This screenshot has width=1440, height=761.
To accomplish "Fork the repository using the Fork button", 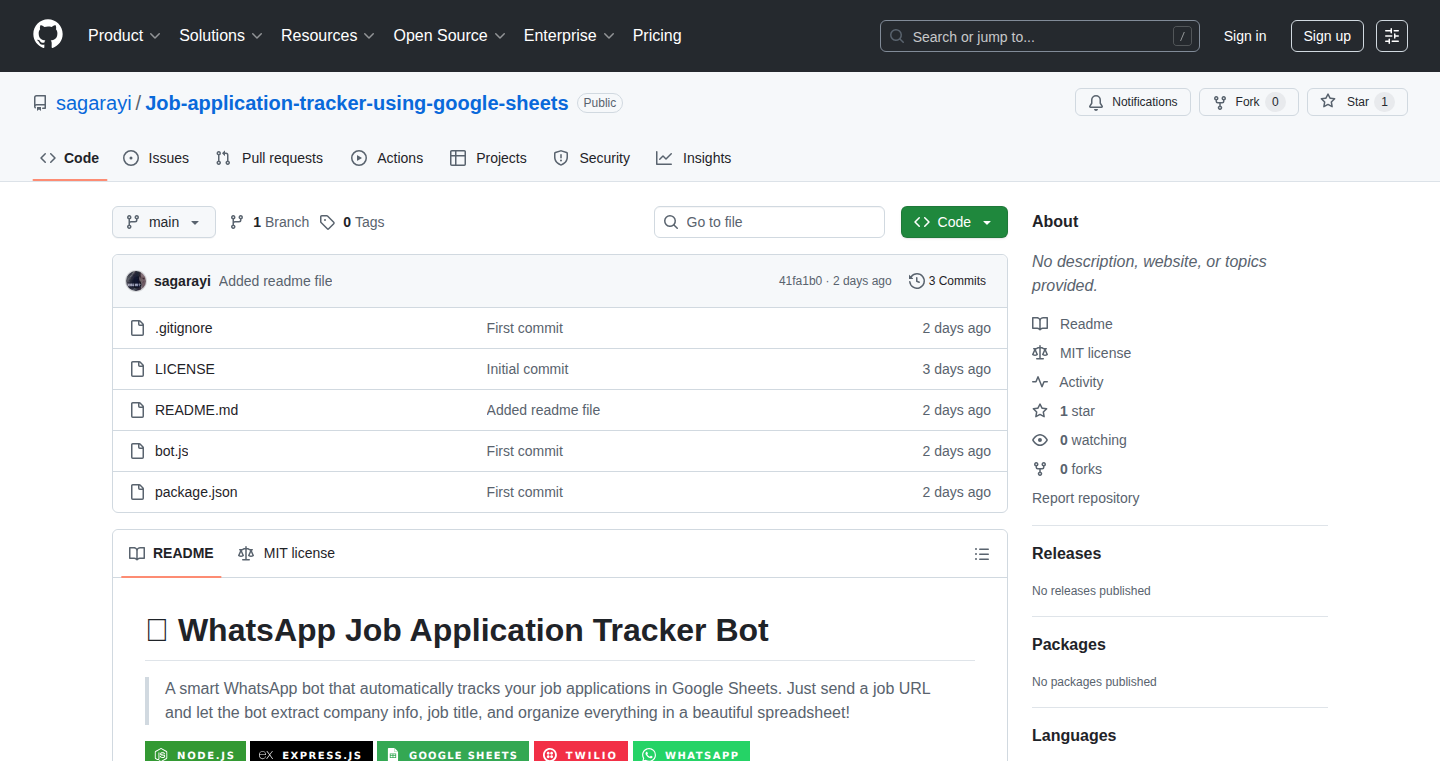I will click(x=1248, y=102).
